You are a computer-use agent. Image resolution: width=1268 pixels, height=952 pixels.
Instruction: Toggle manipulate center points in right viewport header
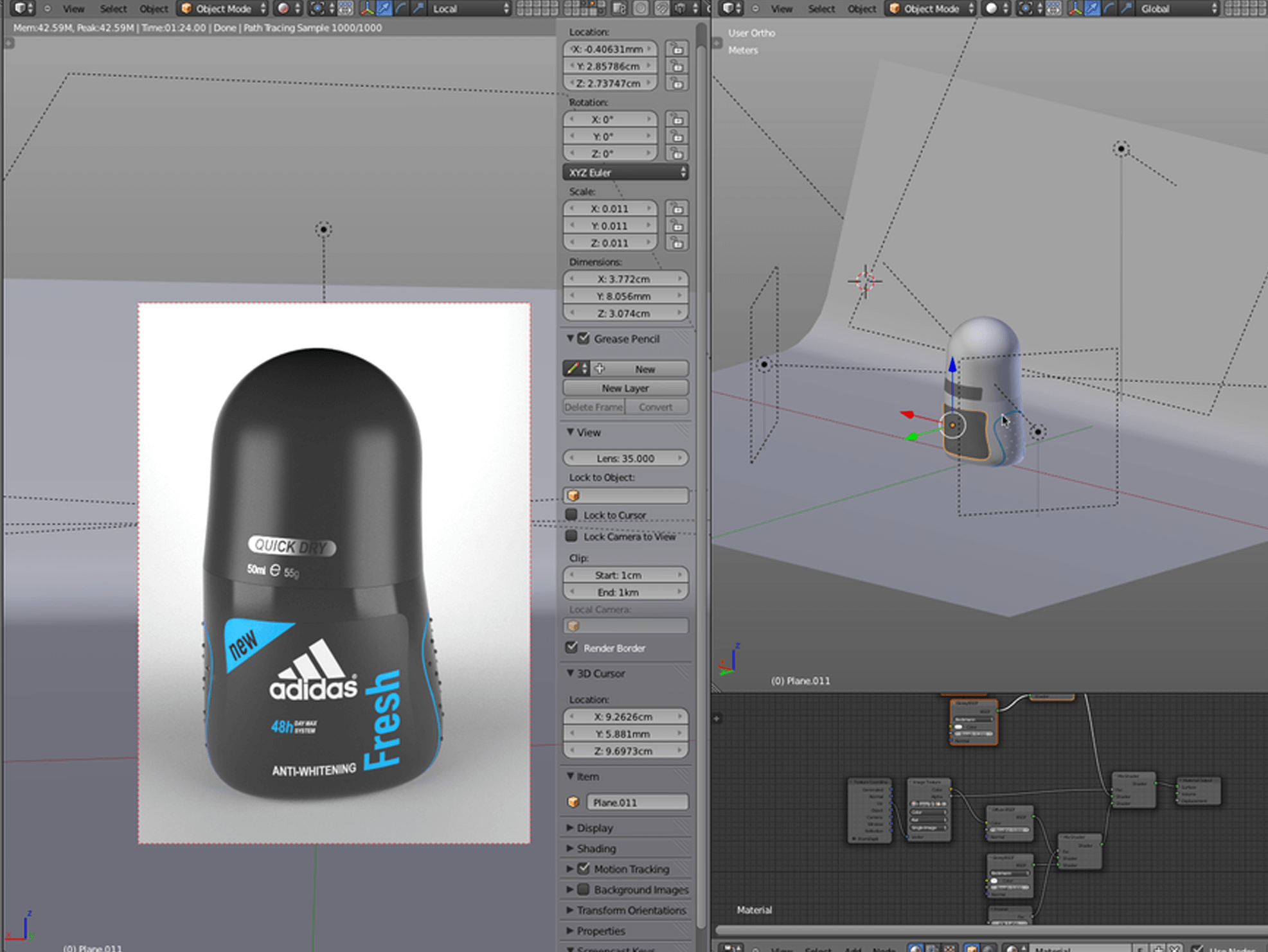[1054, 8]
